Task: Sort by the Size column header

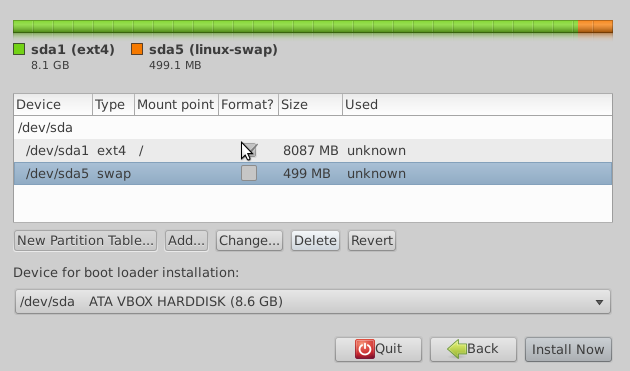Action: point(310,105)
